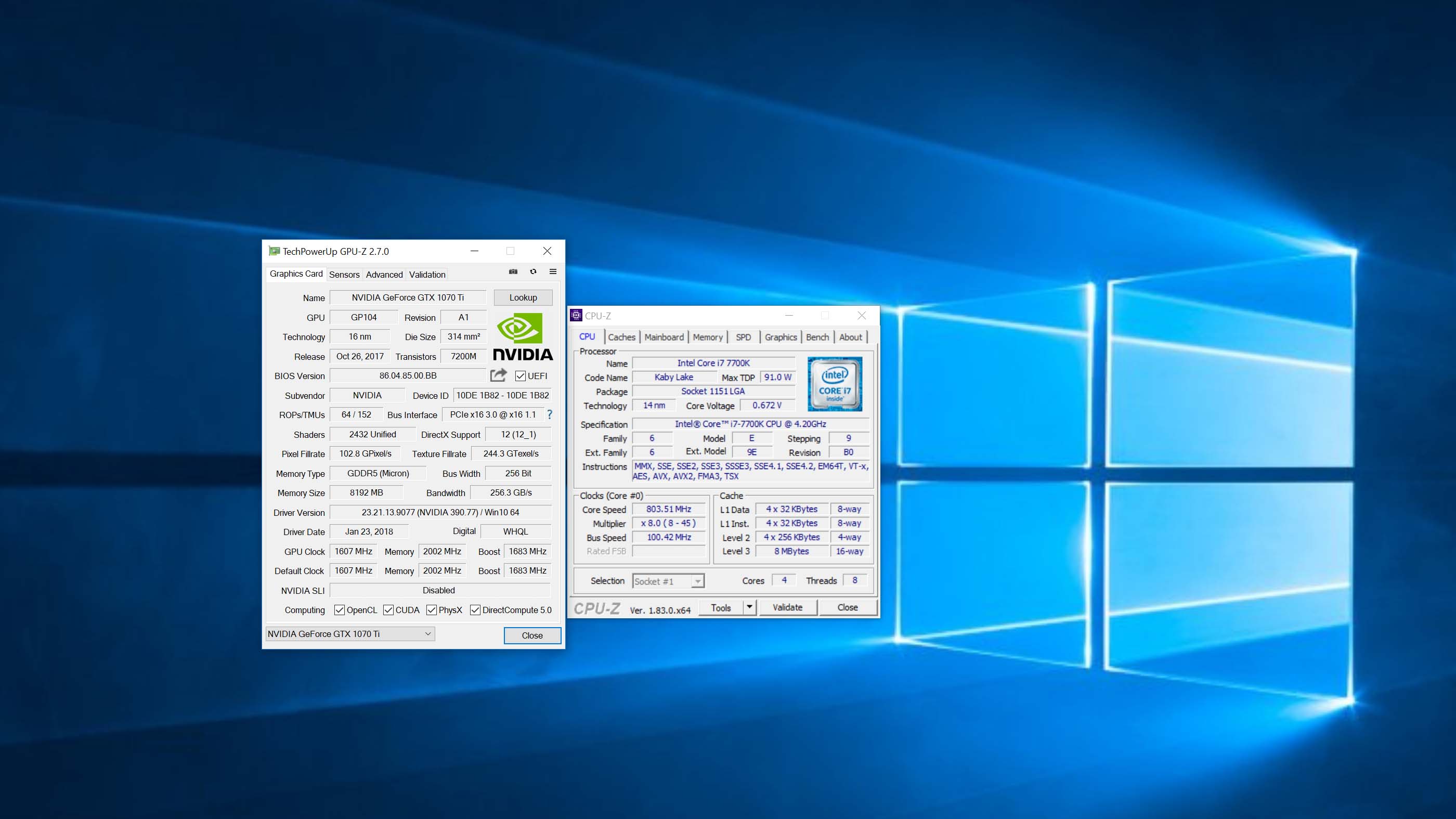Click the Driver Date field Jan 23, 2018
Viewport: 1456px width, 819px height.
(x=369, y=532)
